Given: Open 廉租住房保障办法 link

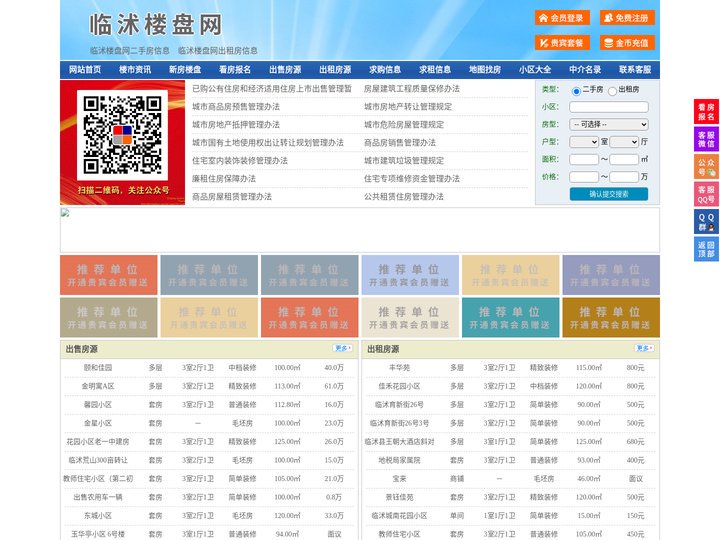Looking at the screenshot, I should (224, 179).
